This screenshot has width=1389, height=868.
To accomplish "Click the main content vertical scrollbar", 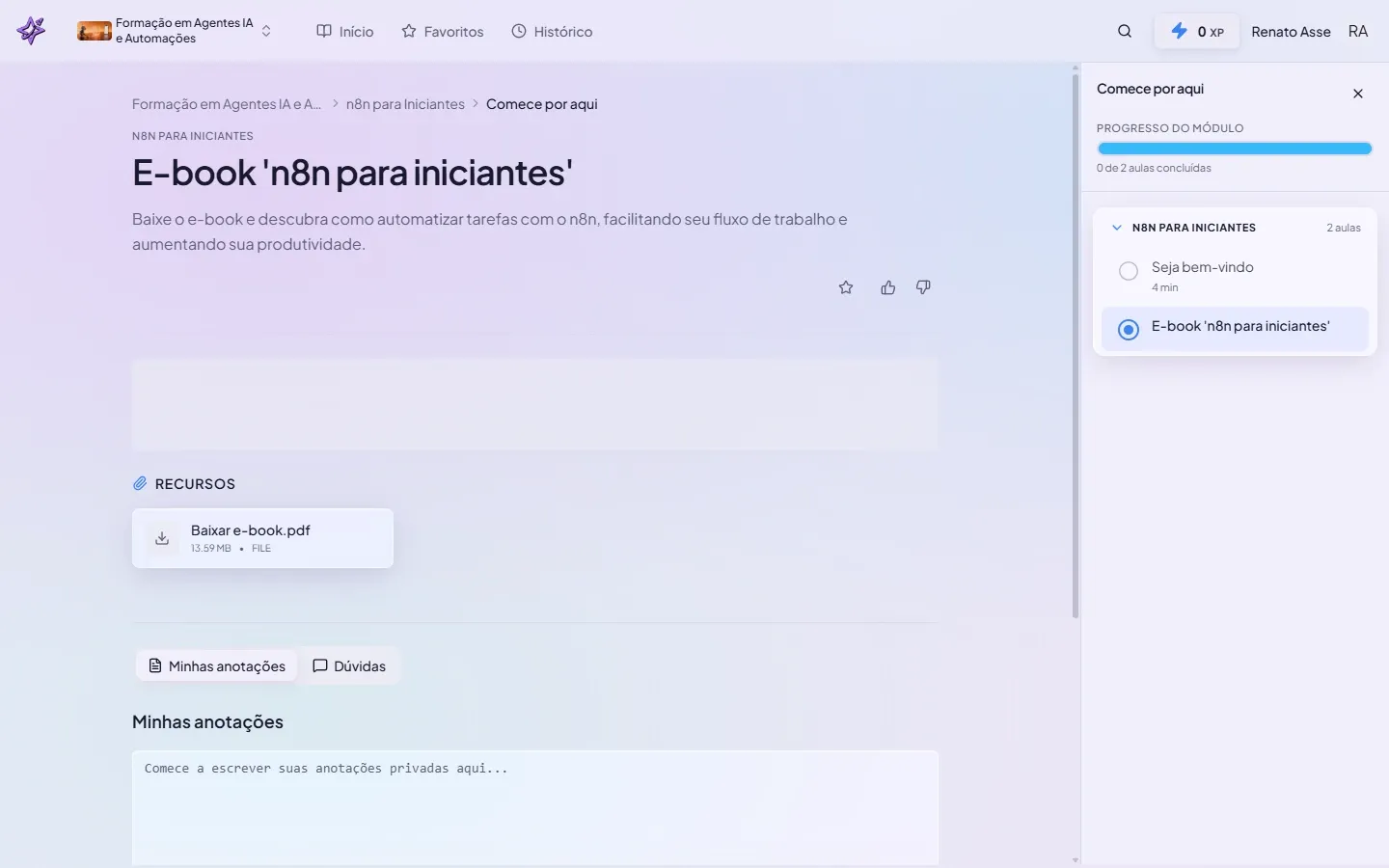I will click(x=1076, y=347).
